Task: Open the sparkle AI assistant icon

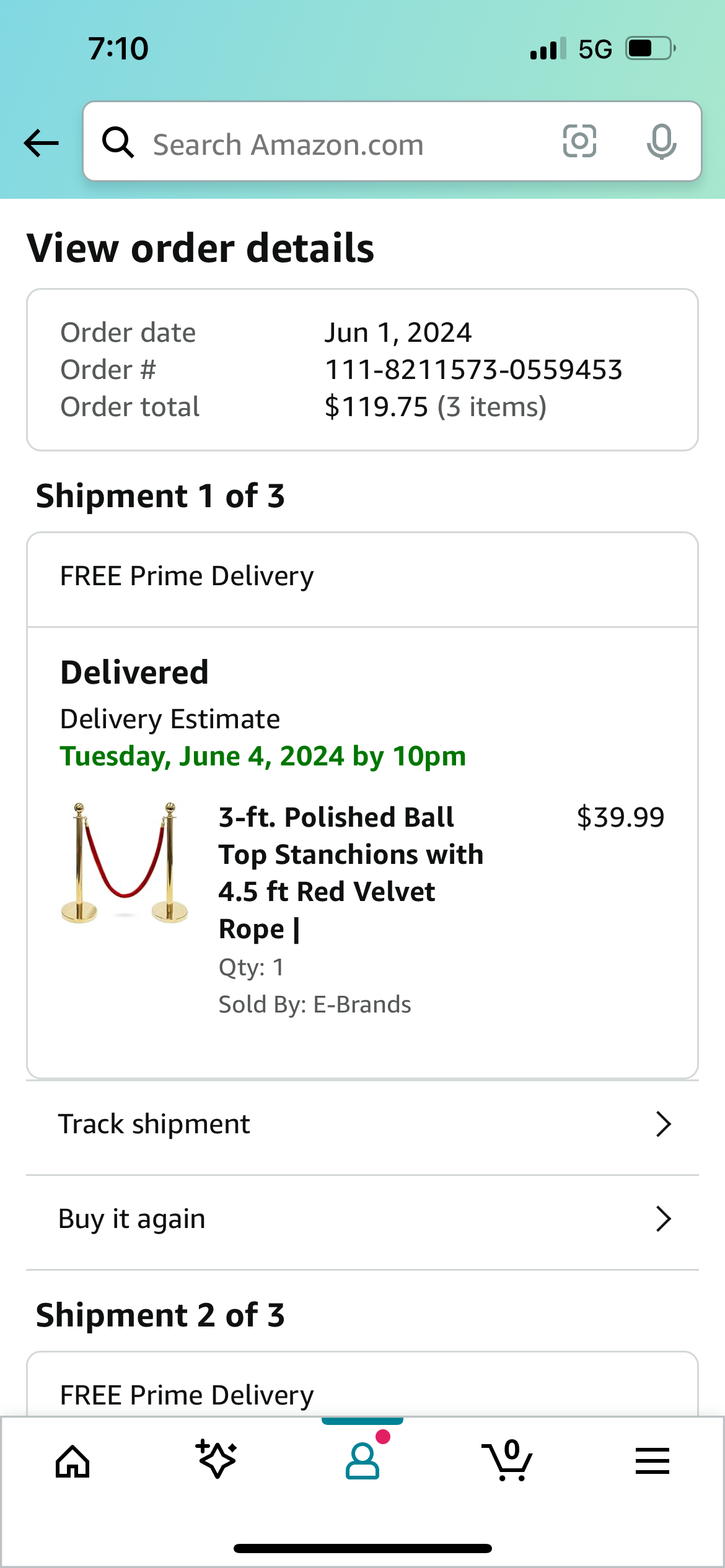Action: [x=217, y=1460]
